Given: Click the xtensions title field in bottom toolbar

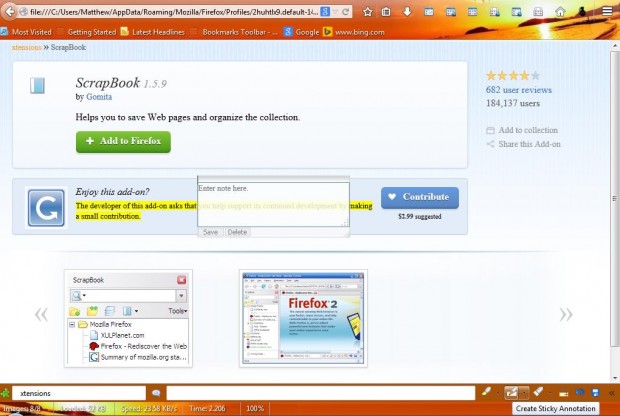Looking at the screenshot, I should [x=79, y=393].
